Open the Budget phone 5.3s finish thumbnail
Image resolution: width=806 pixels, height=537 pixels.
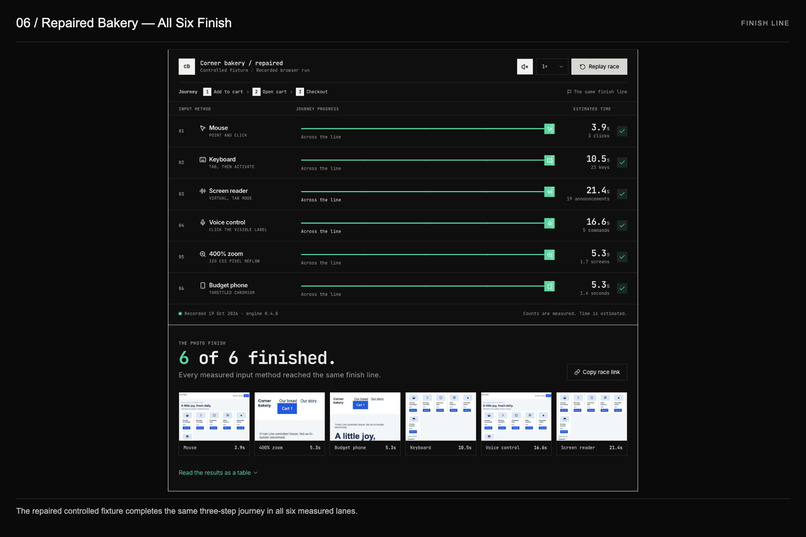[365, 423]
